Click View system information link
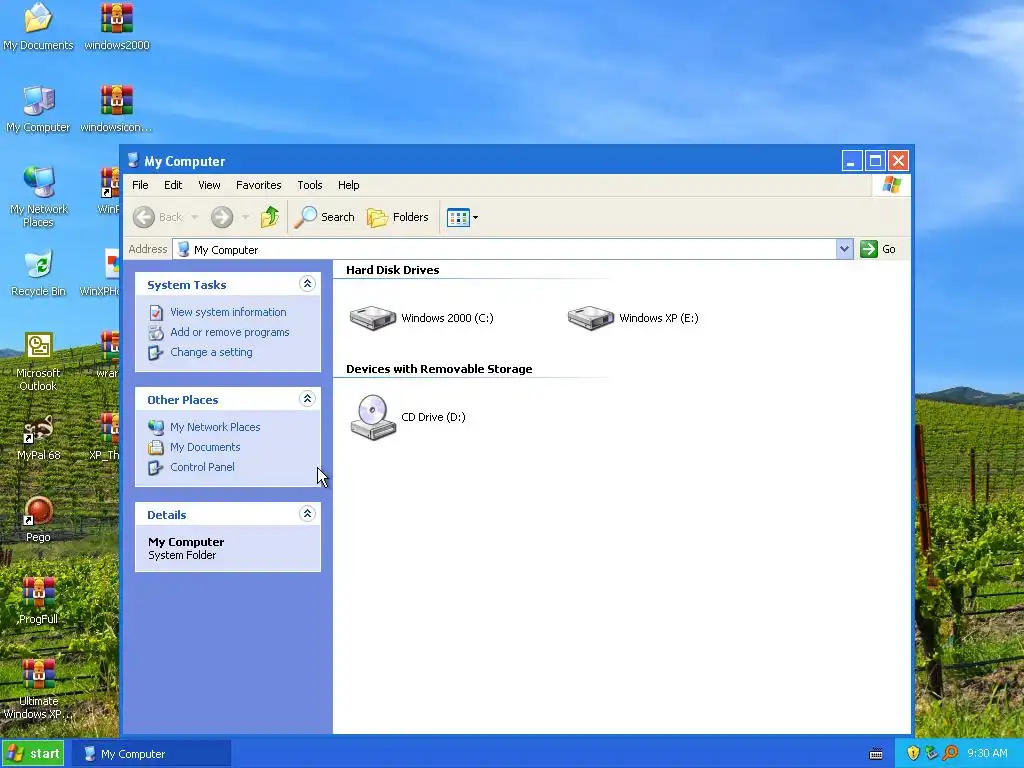This screenshot has width=1024, height=768. click(228, 312)
